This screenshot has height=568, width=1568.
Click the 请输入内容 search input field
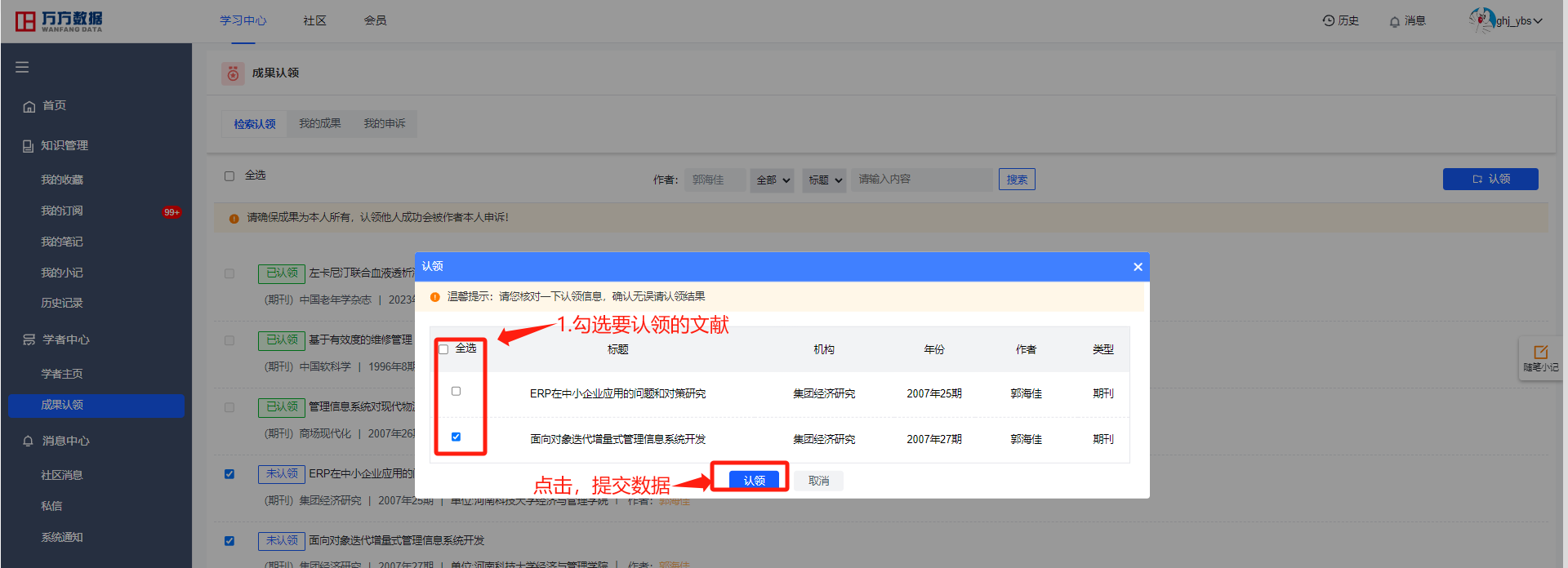tap(921, 180)
